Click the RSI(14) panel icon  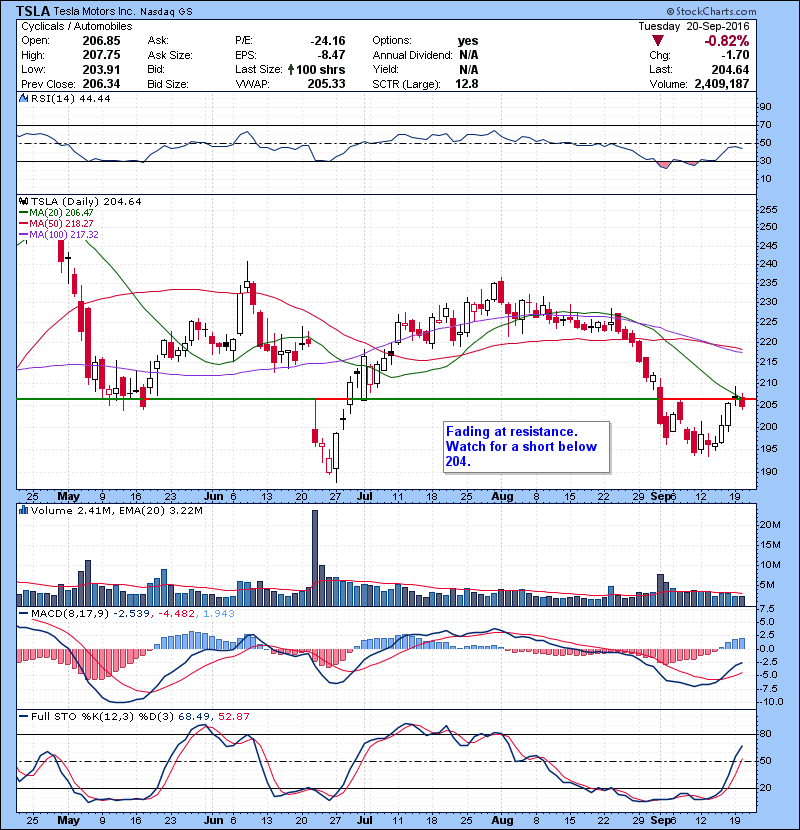click(x=23, y=98)
